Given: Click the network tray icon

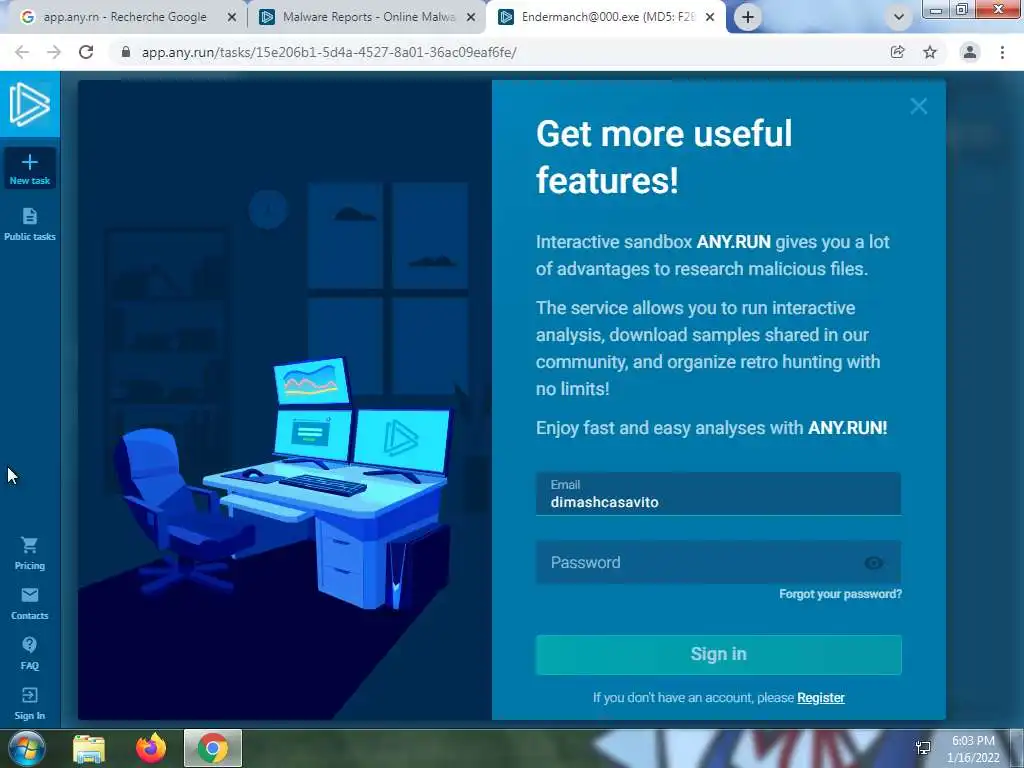Looking at the screenshot, I should pyautogui.click(x=923, y=748).
